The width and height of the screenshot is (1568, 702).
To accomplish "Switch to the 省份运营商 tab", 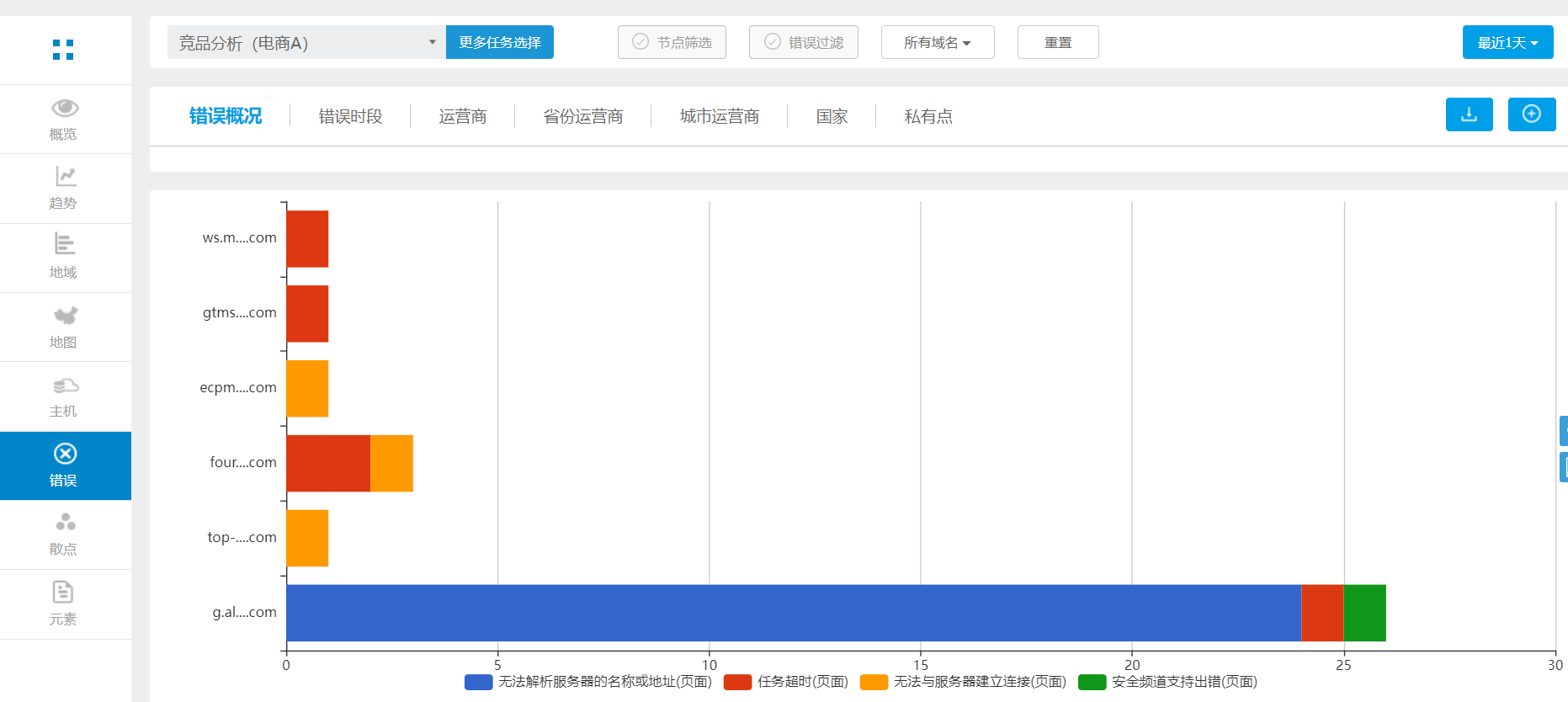I will point(582,116).
